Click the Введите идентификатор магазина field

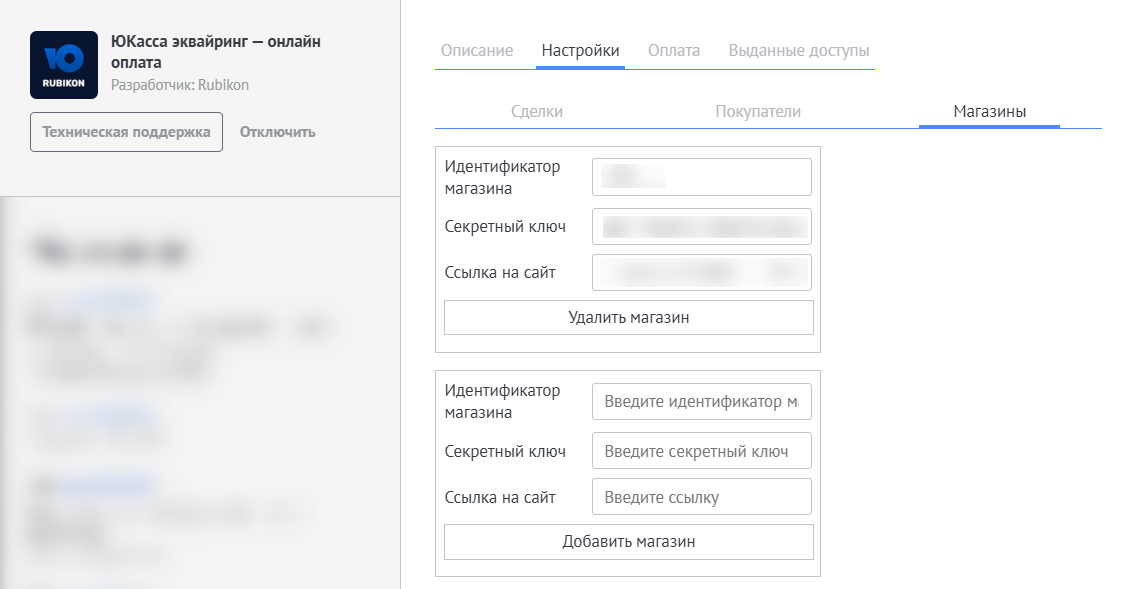[702, 402]
